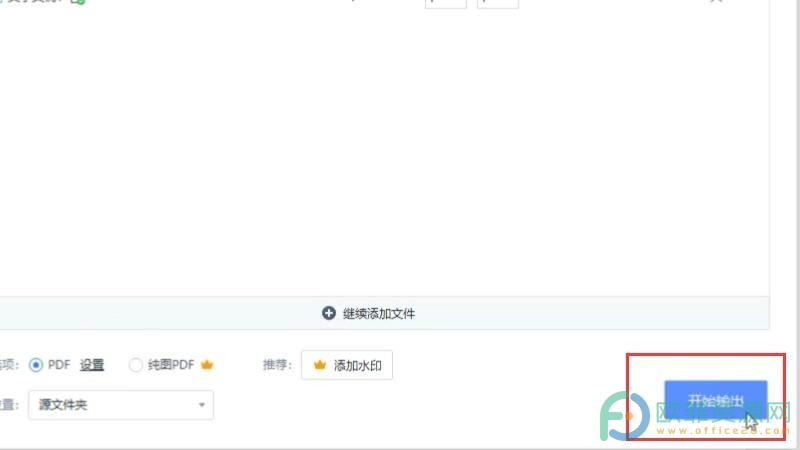This screenshot has width=800, height=450.
Task: Click the plus icon beside 继续添加文件
Action: 329,313
